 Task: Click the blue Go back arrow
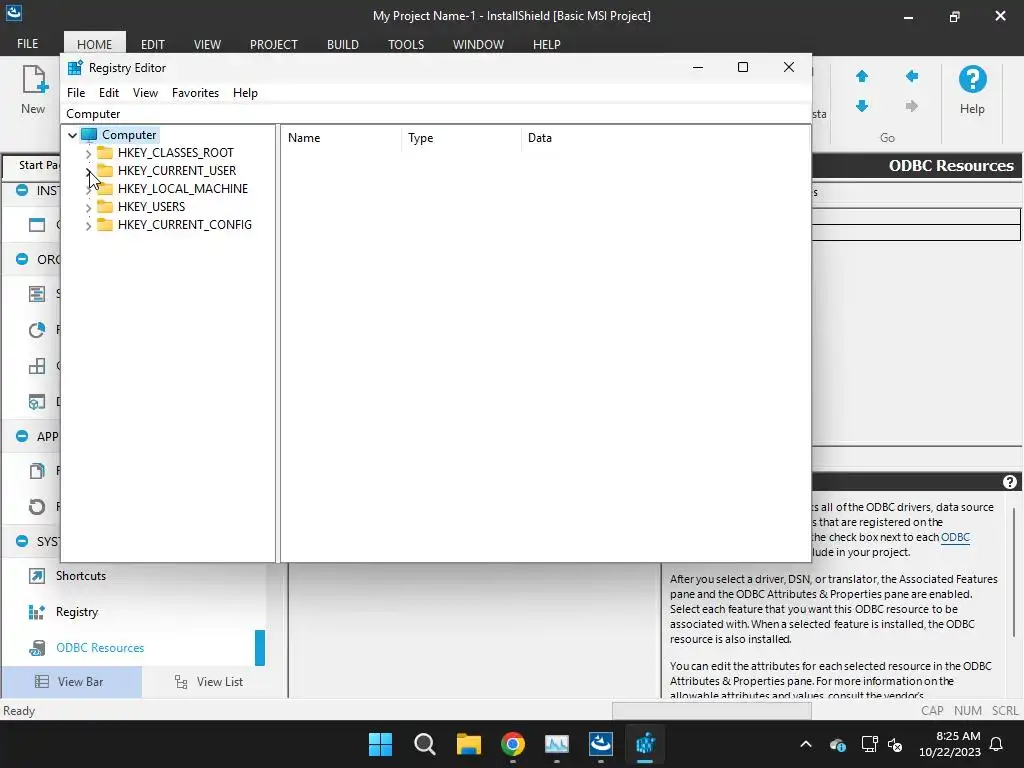[912, 76]
